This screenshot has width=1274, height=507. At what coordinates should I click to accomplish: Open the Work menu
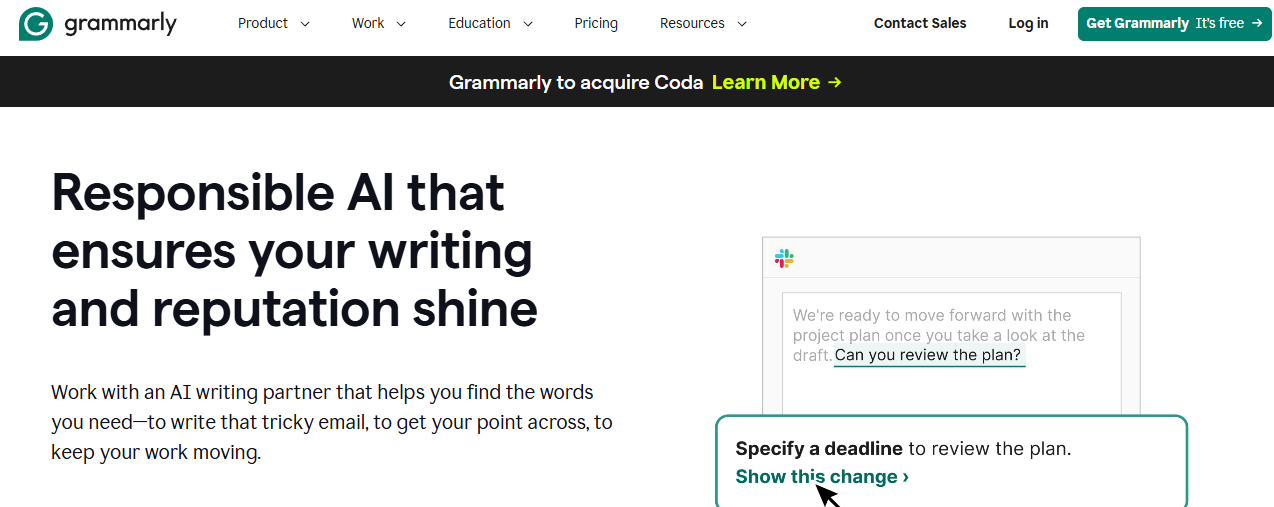pyautogui.click(x=368, y=23)
